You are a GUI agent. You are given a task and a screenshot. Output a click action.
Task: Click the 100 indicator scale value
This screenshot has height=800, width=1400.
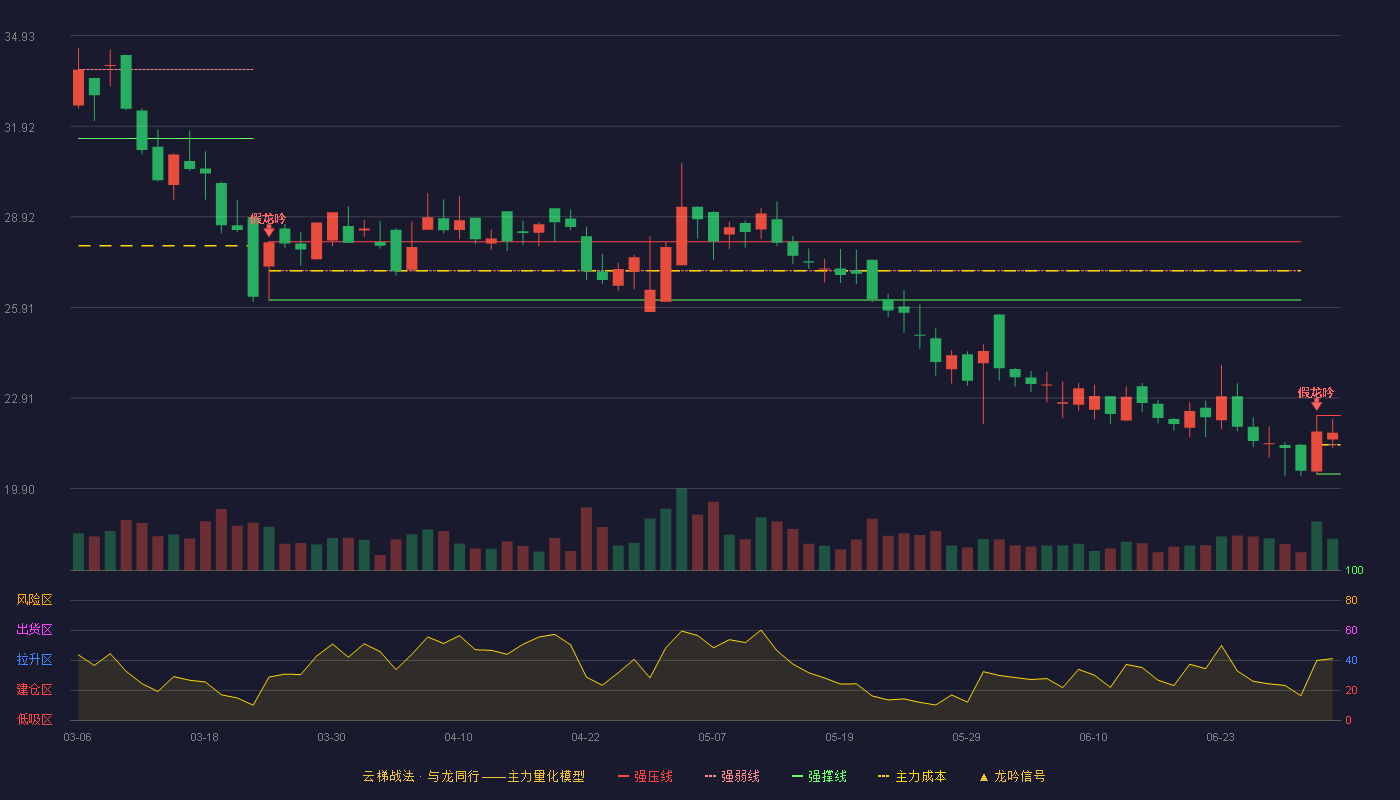1354,571
